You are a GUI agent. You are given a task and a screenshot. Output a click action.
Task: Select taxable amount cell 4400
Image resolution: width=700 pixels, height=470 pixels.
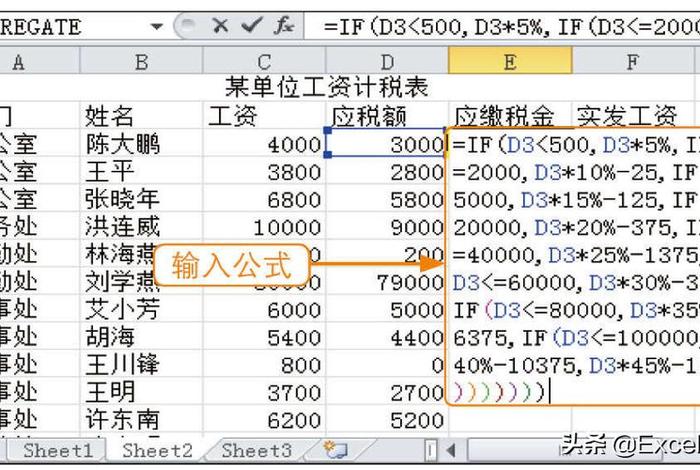tap(386, 337)
